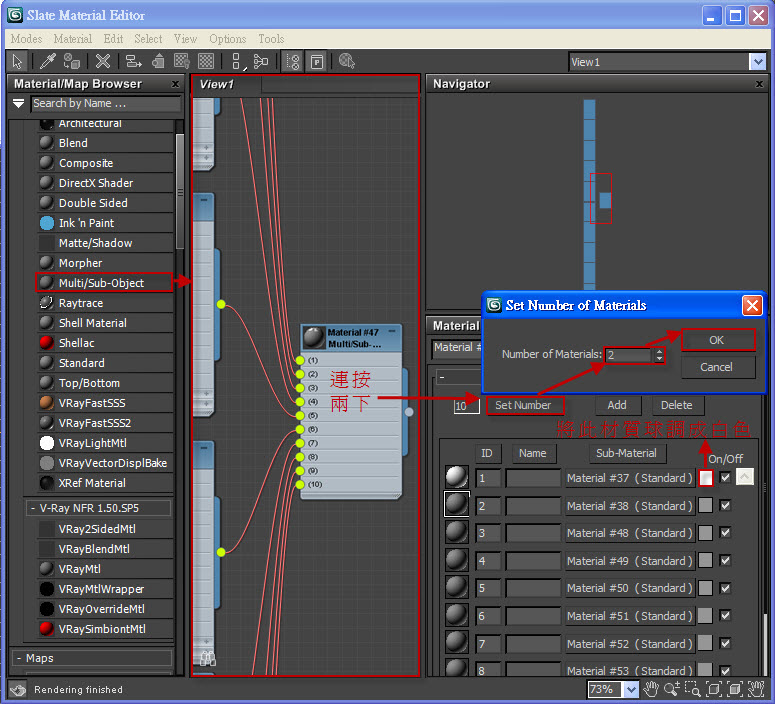This screenshot has height=704, width=775.
Task: Toggle On/Off checkbox for Material #49
Action: (x=726, y=560)
